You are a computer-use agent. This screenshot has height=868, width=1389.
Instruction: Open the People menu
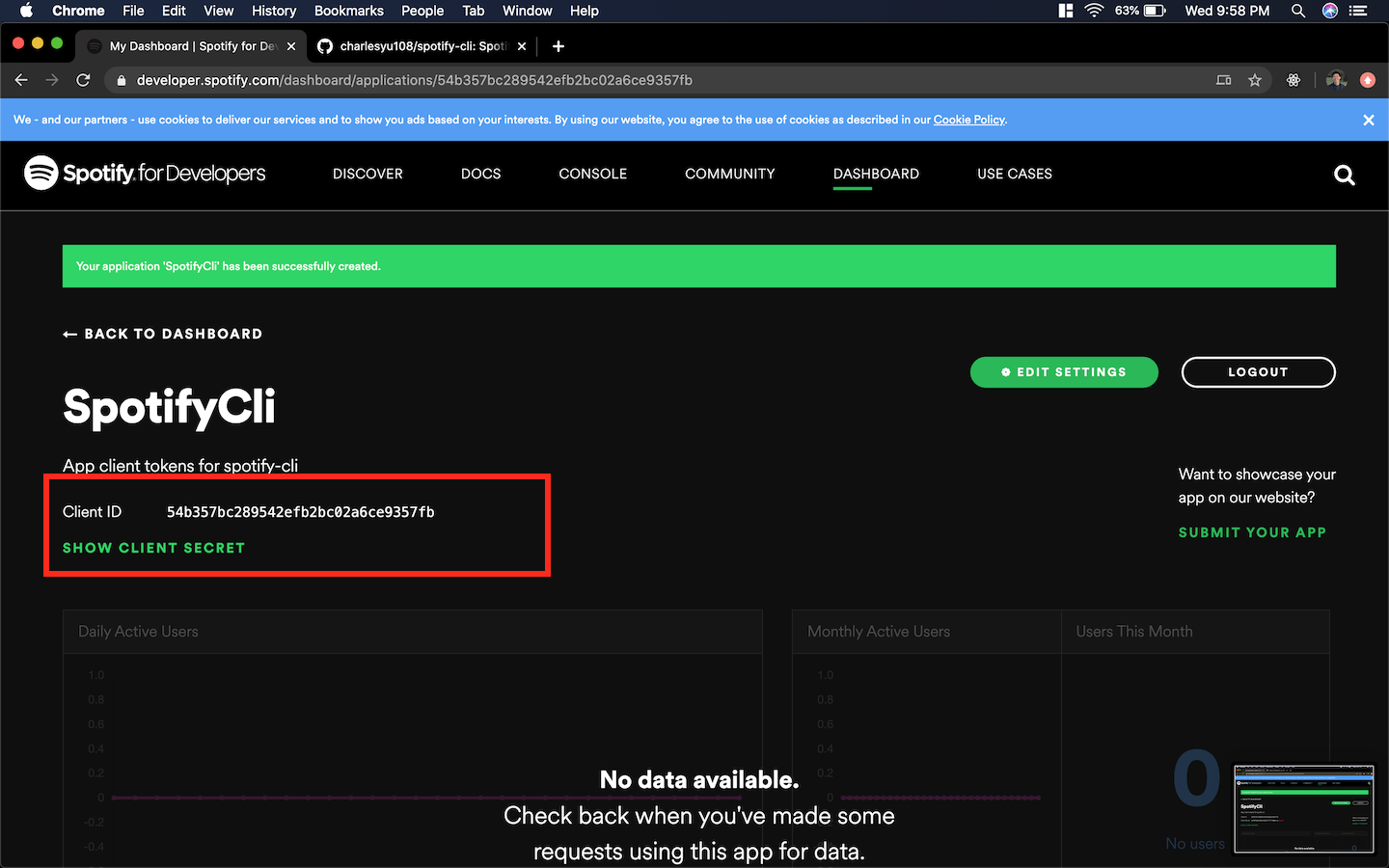(x=422, y=11)
